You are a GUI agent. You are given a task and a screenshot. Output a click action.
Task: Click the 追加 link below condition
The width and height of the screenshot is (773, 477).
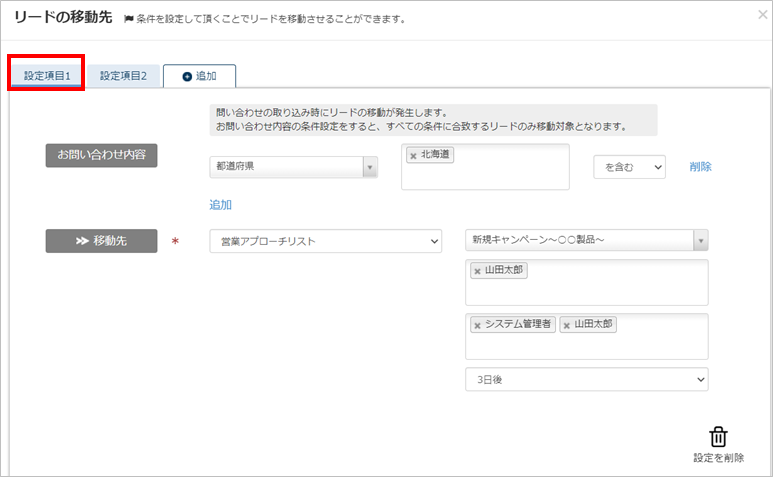[220, 205]
